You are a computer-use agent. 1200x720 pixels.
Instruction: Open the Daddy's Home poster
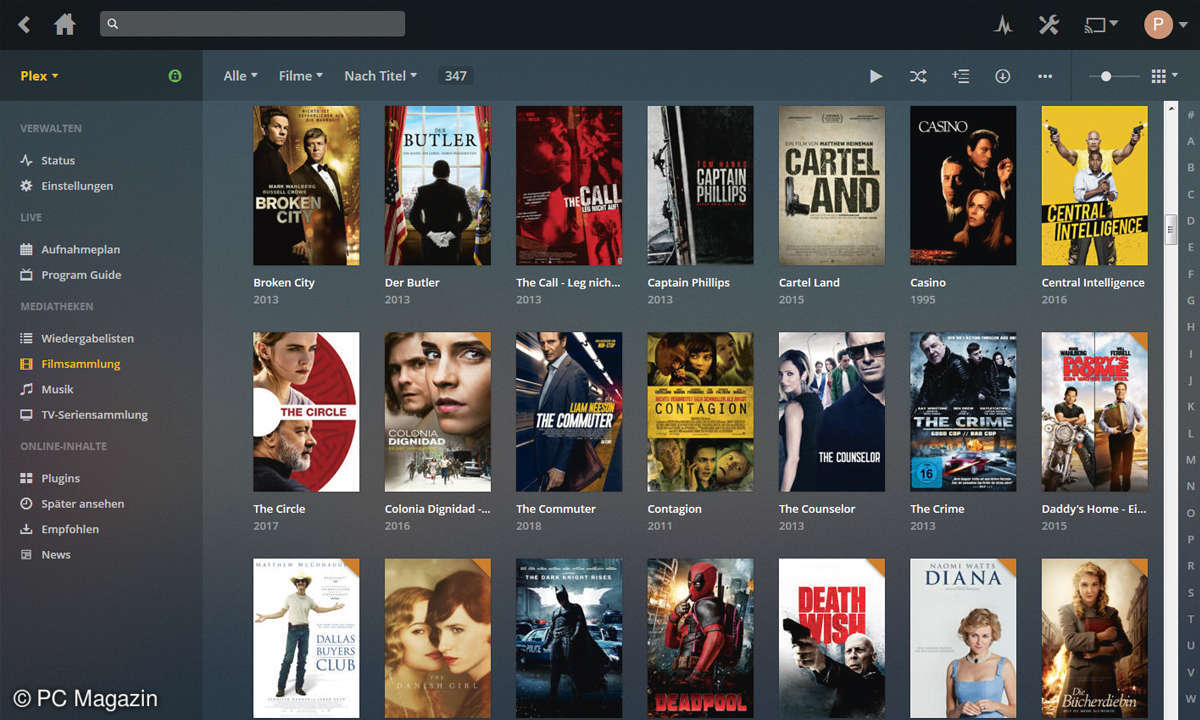[1095, 412]
